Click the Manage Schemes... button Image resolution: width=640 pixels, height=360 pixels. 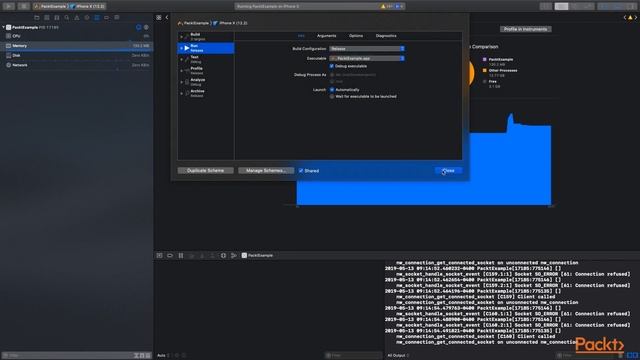(266, 171)
